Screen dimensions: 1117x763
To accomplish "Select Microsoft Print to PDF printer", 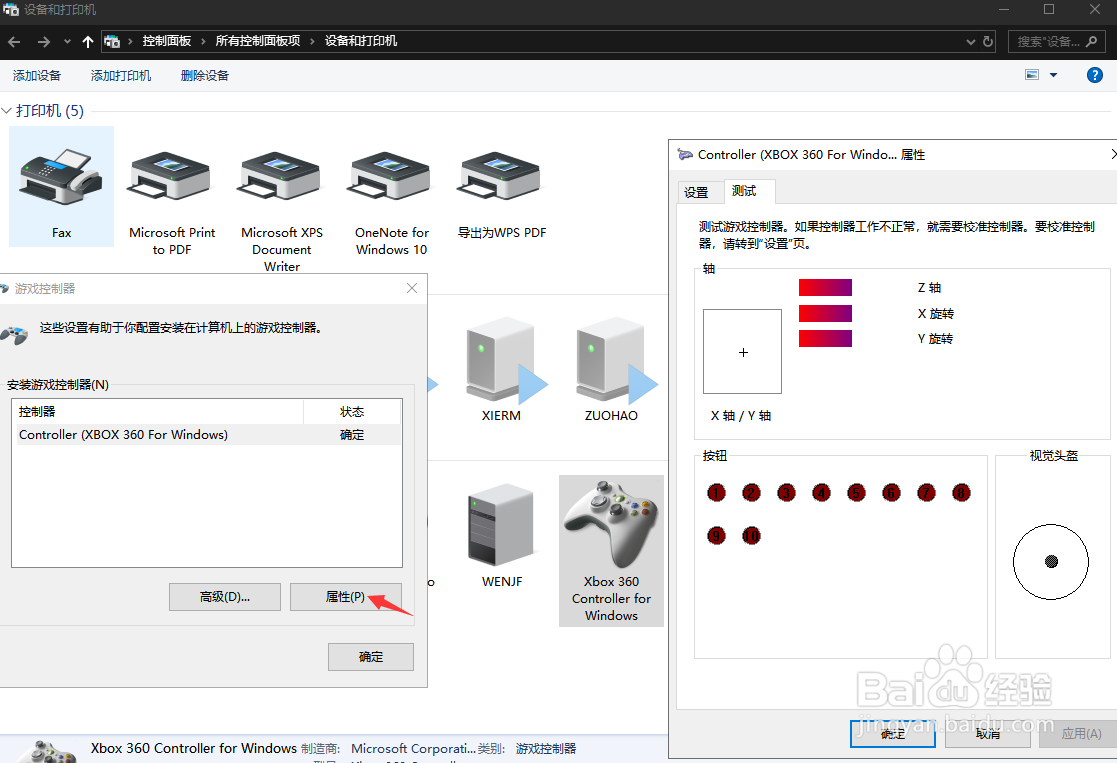I will (x=172, y=201).
